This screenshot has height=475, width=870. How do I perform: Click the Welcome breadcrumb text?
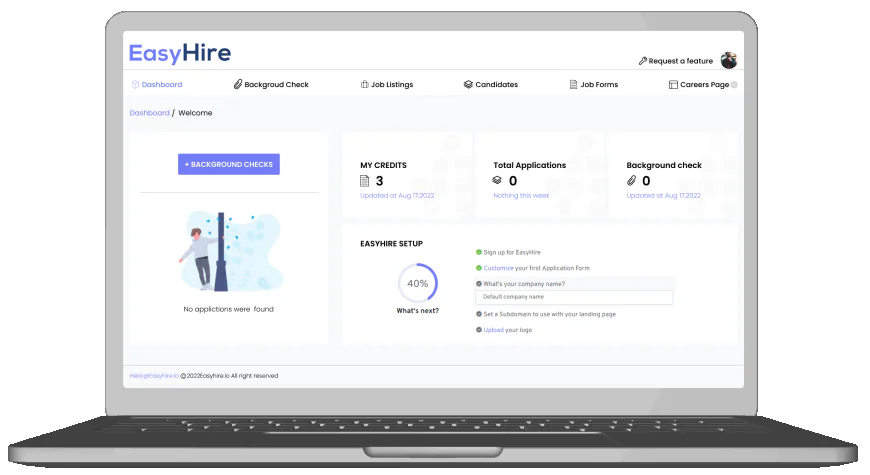coord(195,113)
